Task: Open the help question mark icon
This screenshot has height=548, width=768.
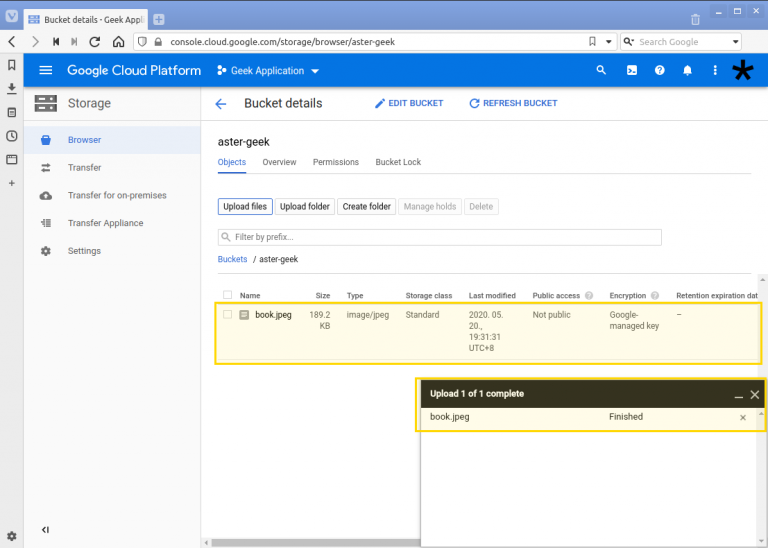Action: point(660,71)
